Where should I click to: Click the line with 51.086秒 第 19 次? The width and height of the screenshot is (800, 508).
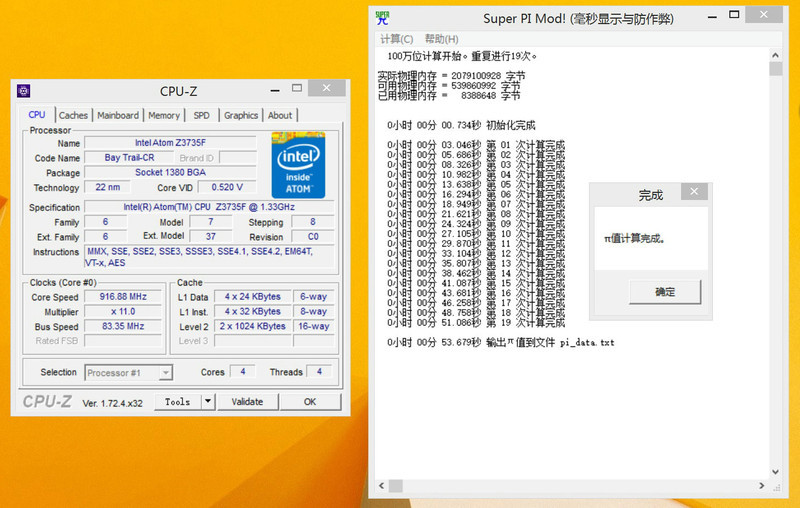(x=476, y=322)
